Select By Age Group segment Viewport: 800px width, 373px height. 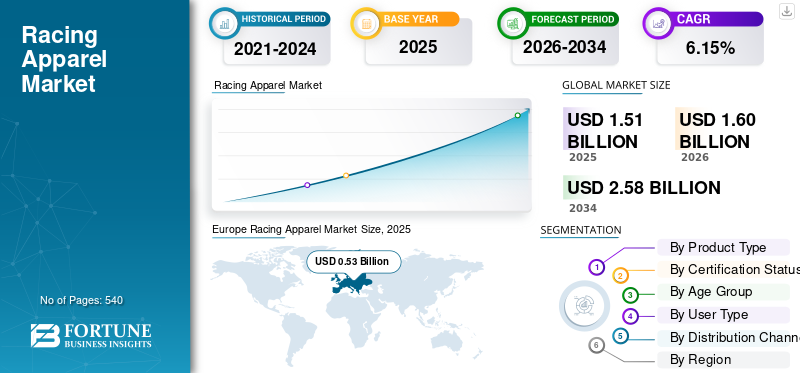coord(723,292)
